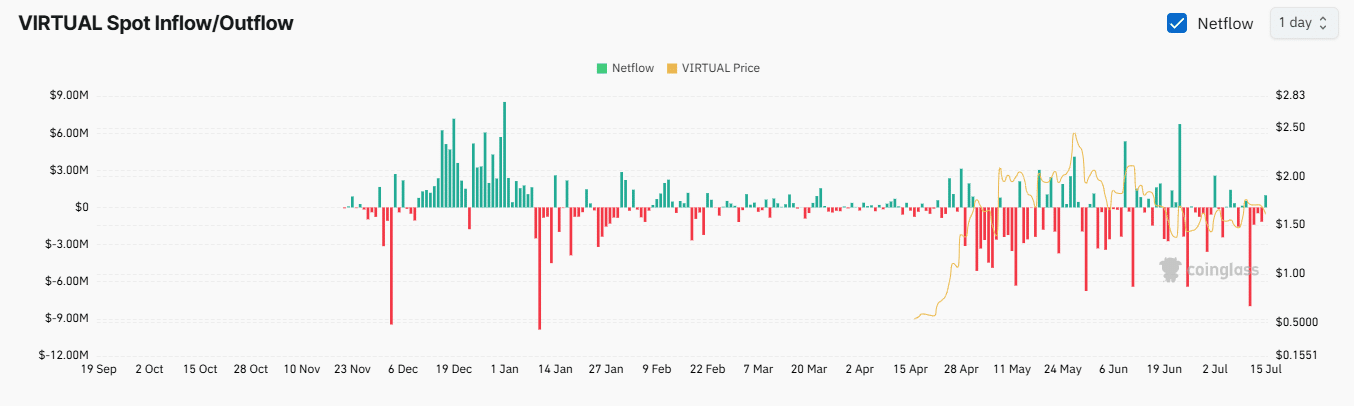Click the $9.00M left axis label
This screenshot has height=406, width=1354.
pos(69,96)
